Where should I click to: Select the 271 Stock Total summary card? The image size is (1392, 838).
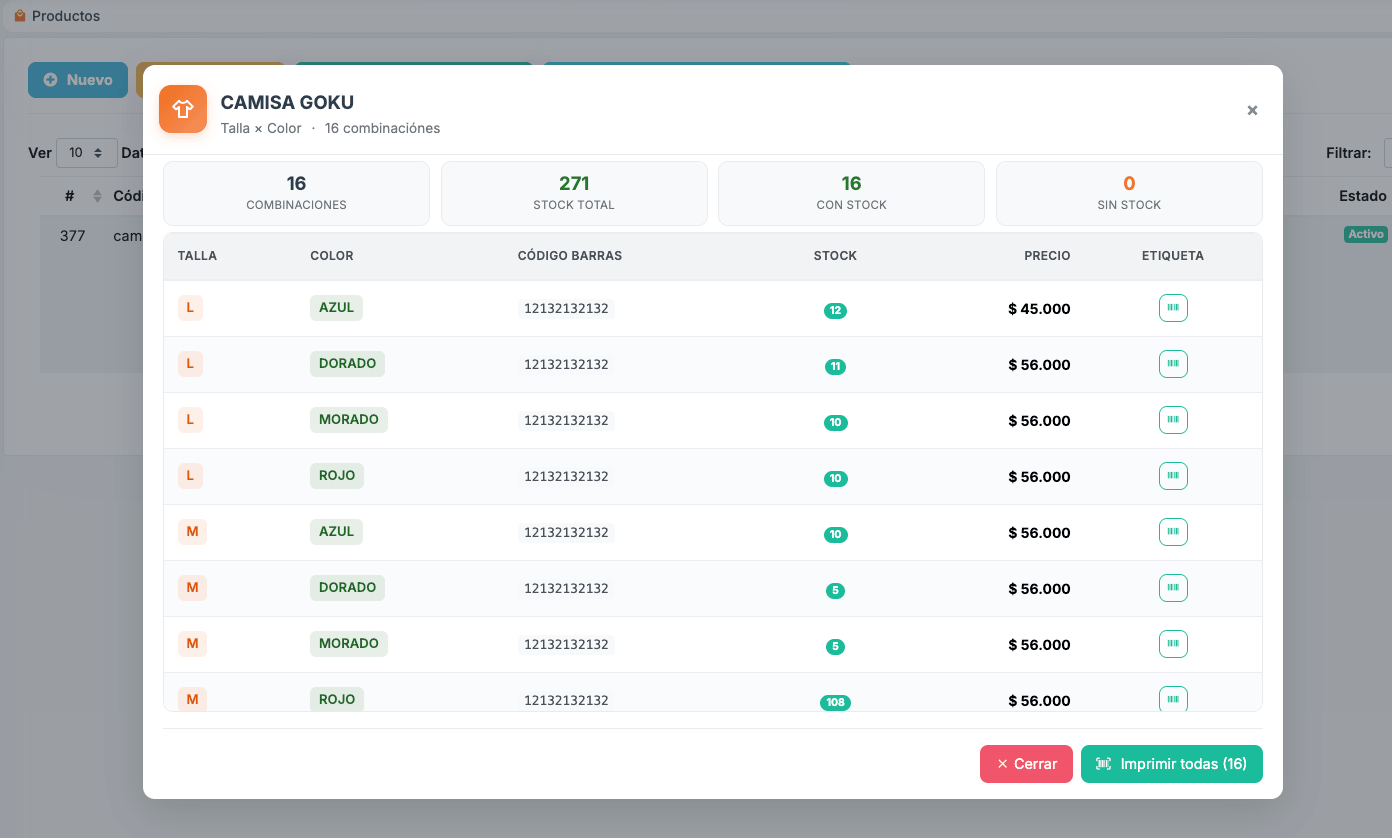pos(574,194)
